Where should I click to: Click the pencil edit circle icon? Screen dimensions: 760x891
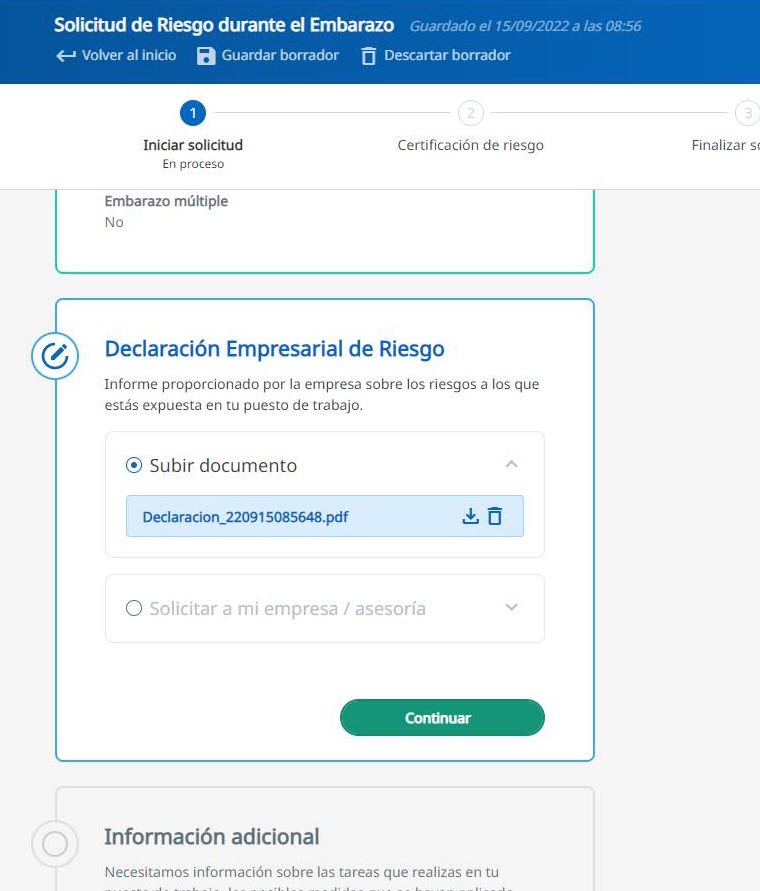pyautogui.click(x=55, y=355)
